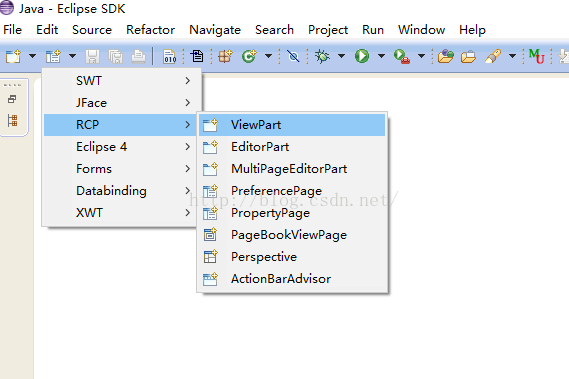Click the properties document toolbar icon
The height and width of the screenshot is (379, 569).
tap(197, 56)
